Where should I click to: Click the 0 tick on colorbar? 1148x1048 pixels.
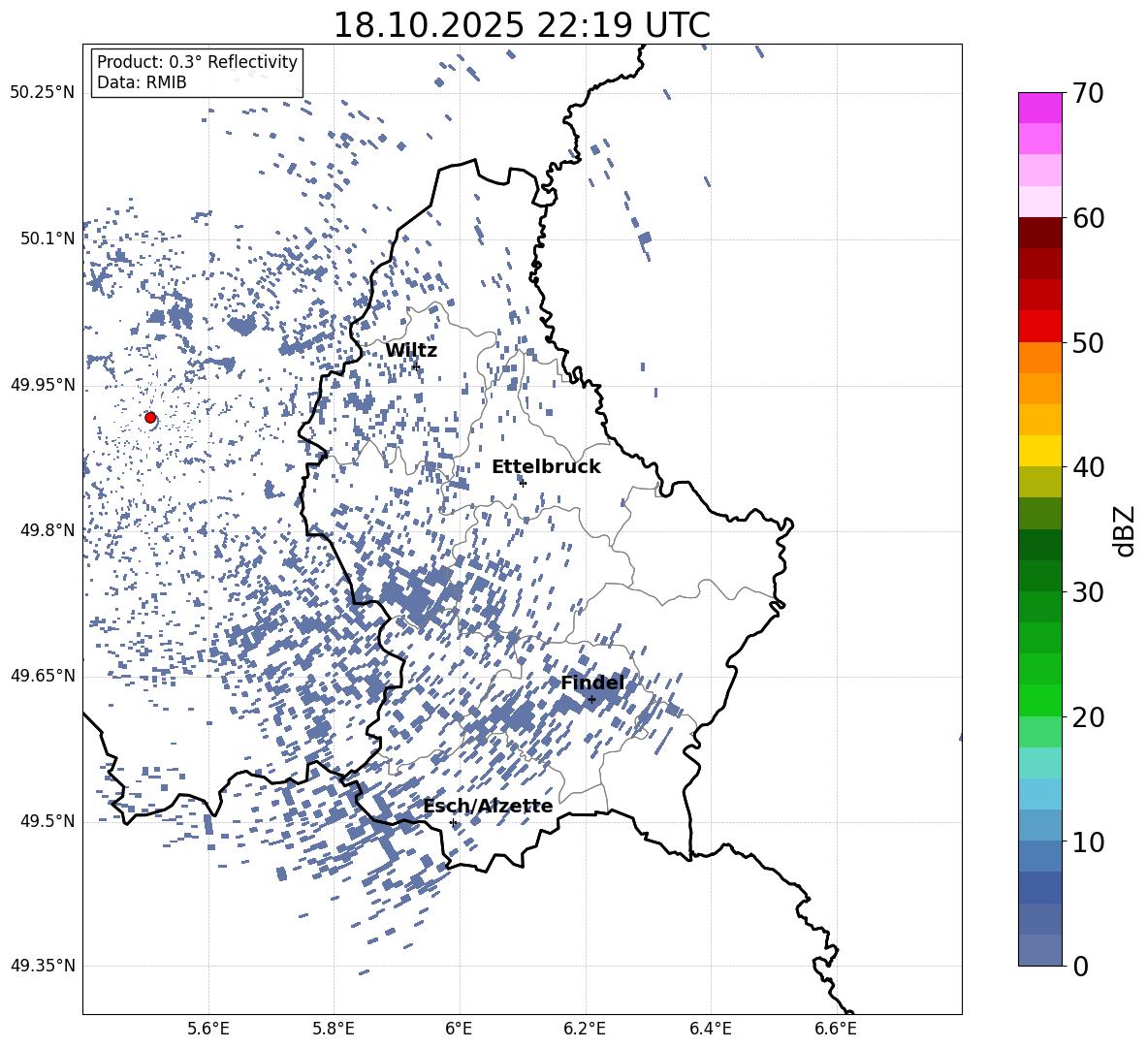1081,967
